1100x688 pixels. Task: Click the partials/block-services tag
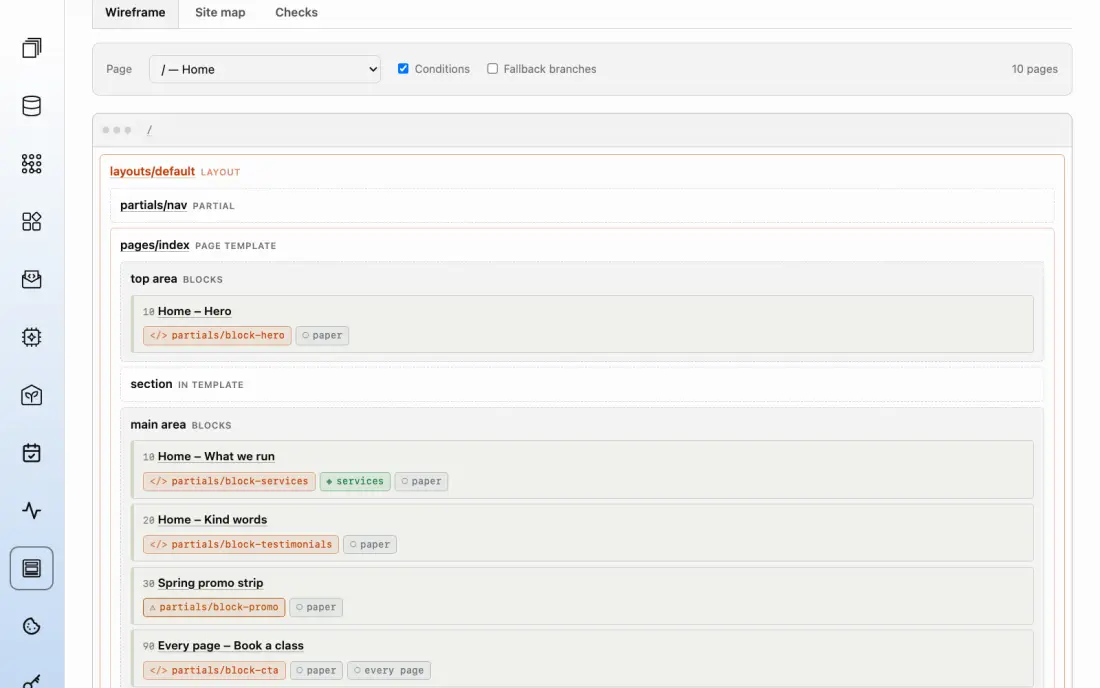pos(229,481)
